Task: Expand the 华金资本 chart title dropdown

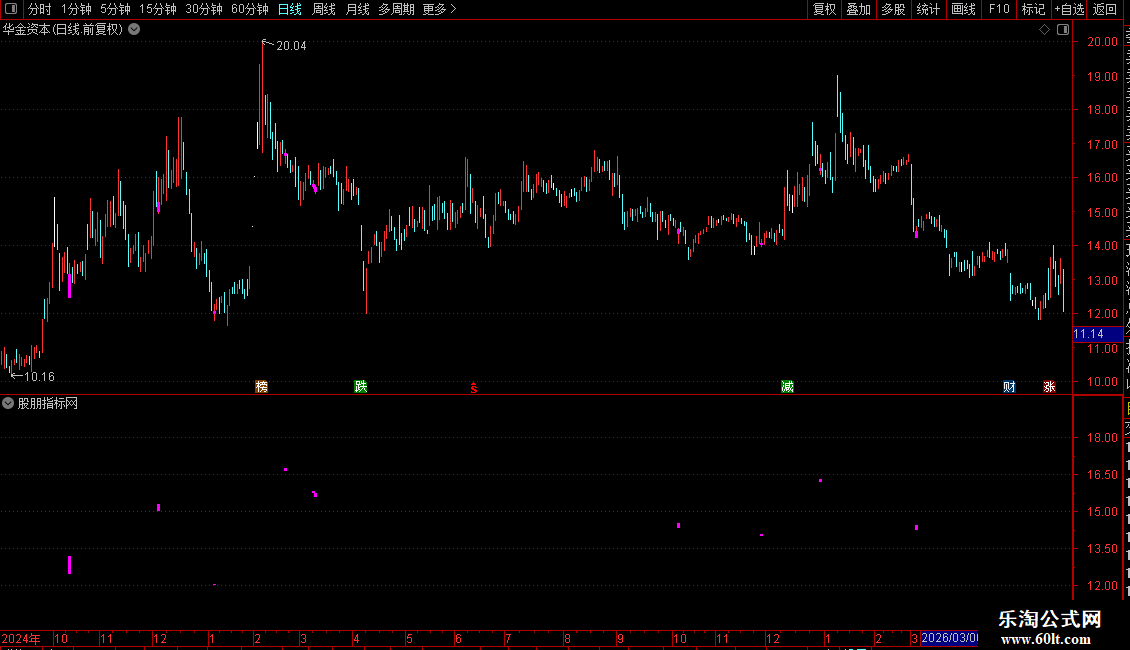Action: [134, 30]
